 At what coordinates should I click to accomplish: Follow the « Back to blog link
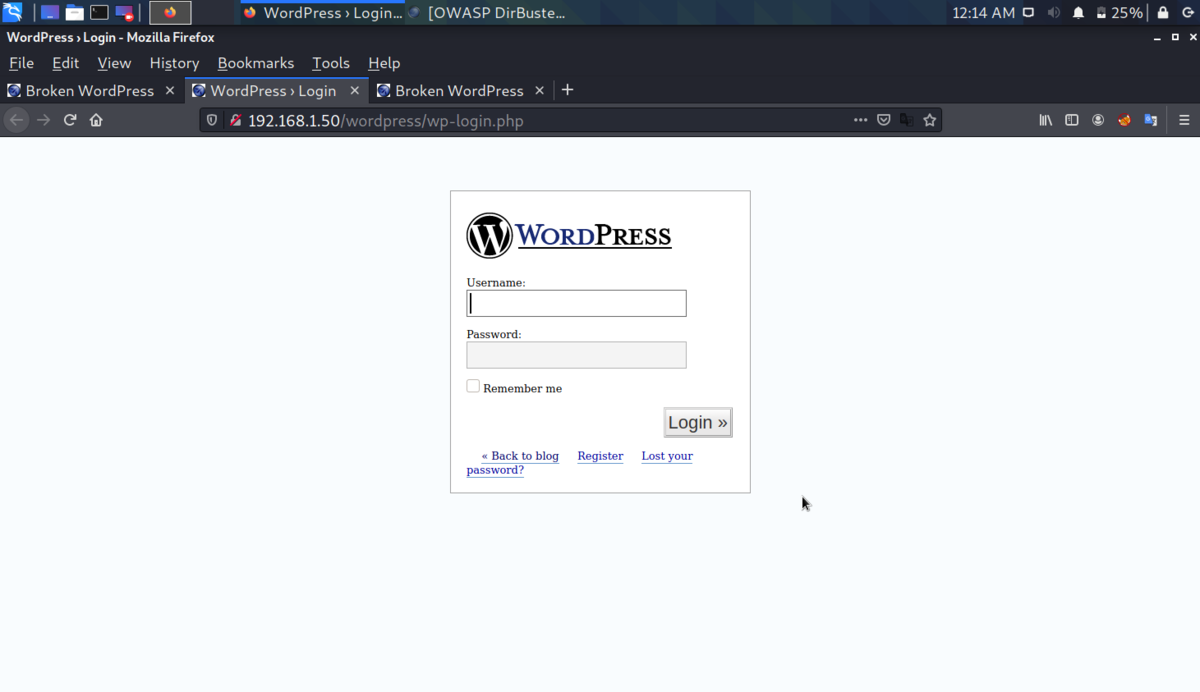coord(520,456)
